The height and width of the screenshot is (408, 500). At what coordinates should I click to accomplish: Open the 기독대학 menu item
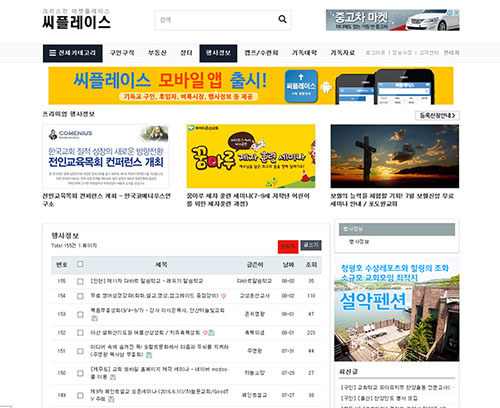click(x=304, y=53)
